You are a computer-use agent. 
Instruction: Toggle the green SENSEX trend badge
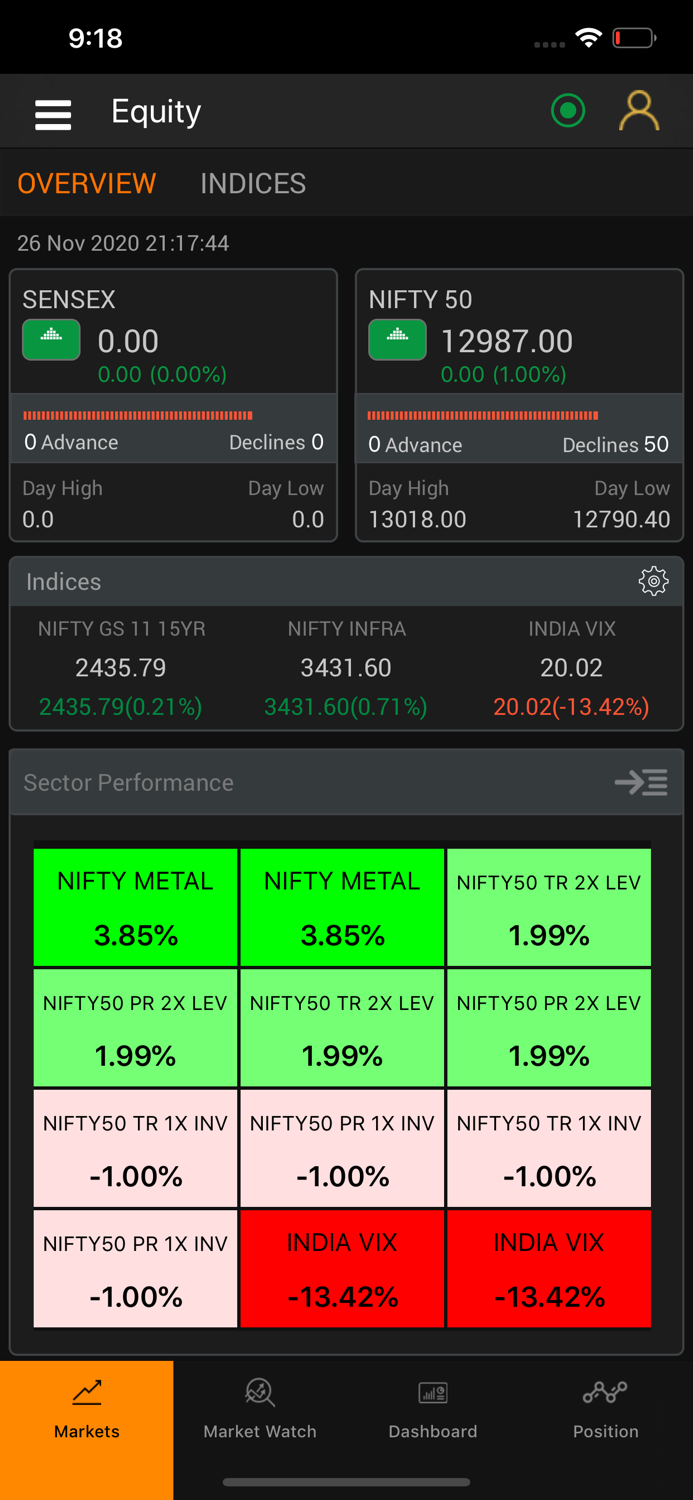[51, 340]
